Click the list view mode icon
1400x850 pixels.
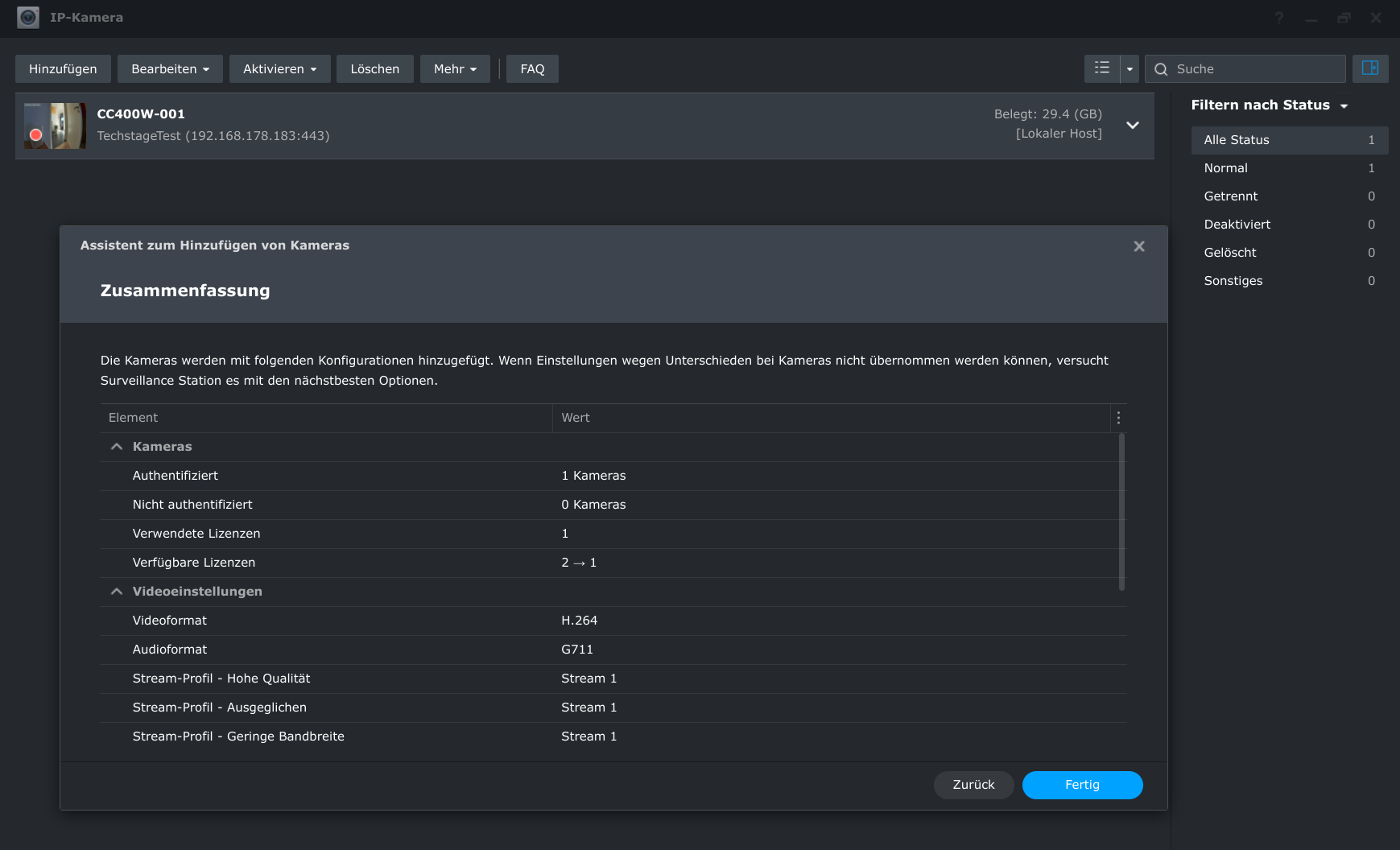[1101, 68]
